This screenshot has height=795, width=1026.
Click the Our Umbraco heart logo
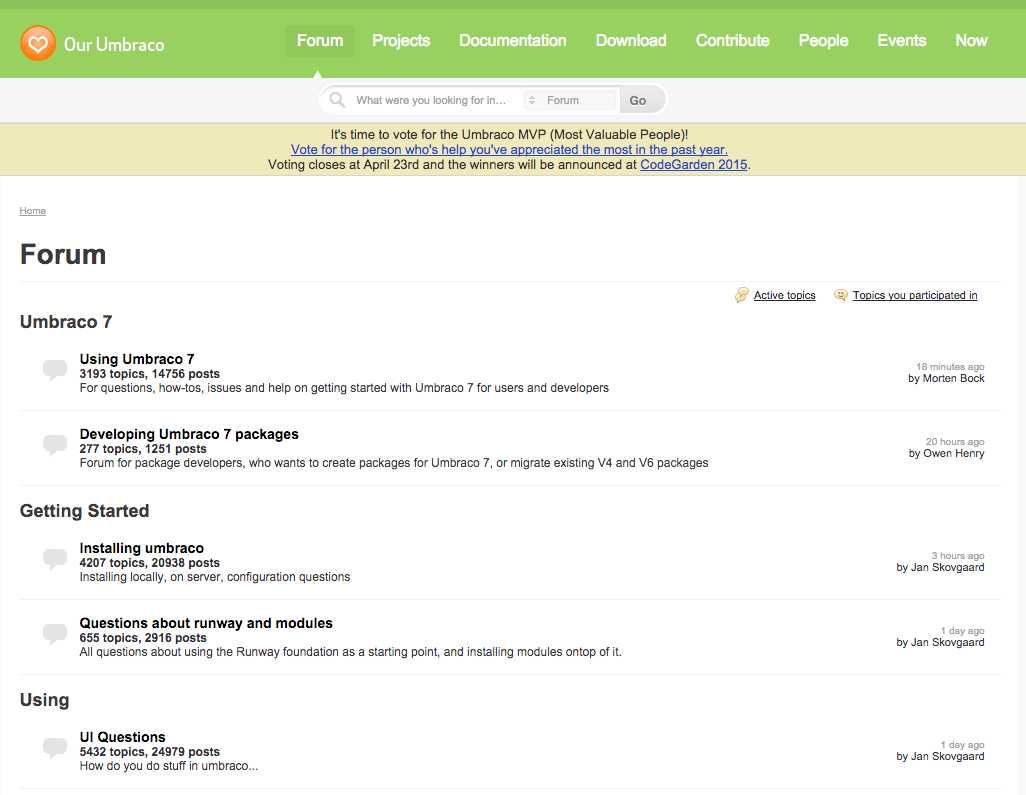coord(38,44)
